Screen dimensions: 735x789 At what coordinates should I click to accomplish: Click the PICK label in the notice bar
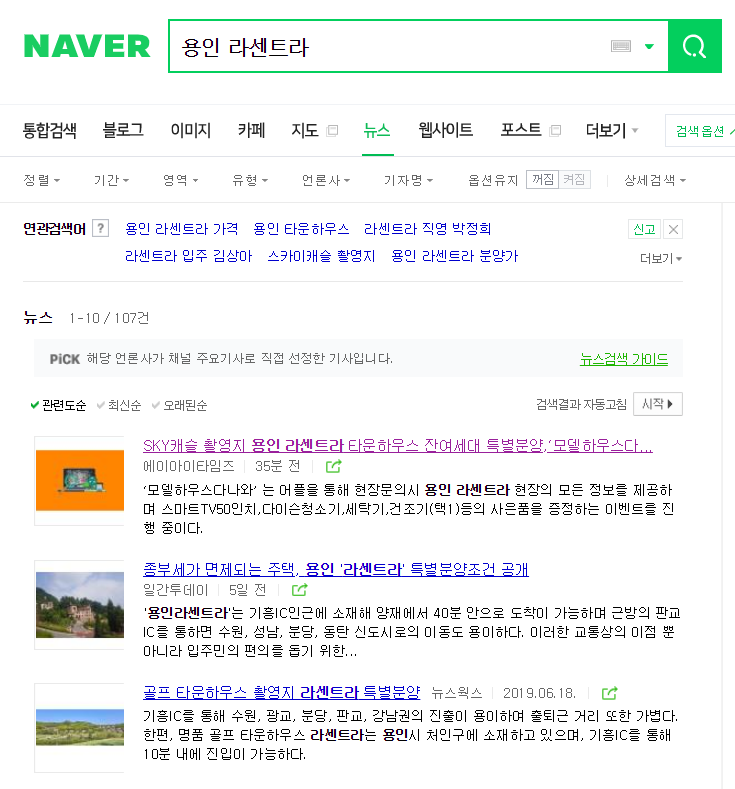pos(64,359)
